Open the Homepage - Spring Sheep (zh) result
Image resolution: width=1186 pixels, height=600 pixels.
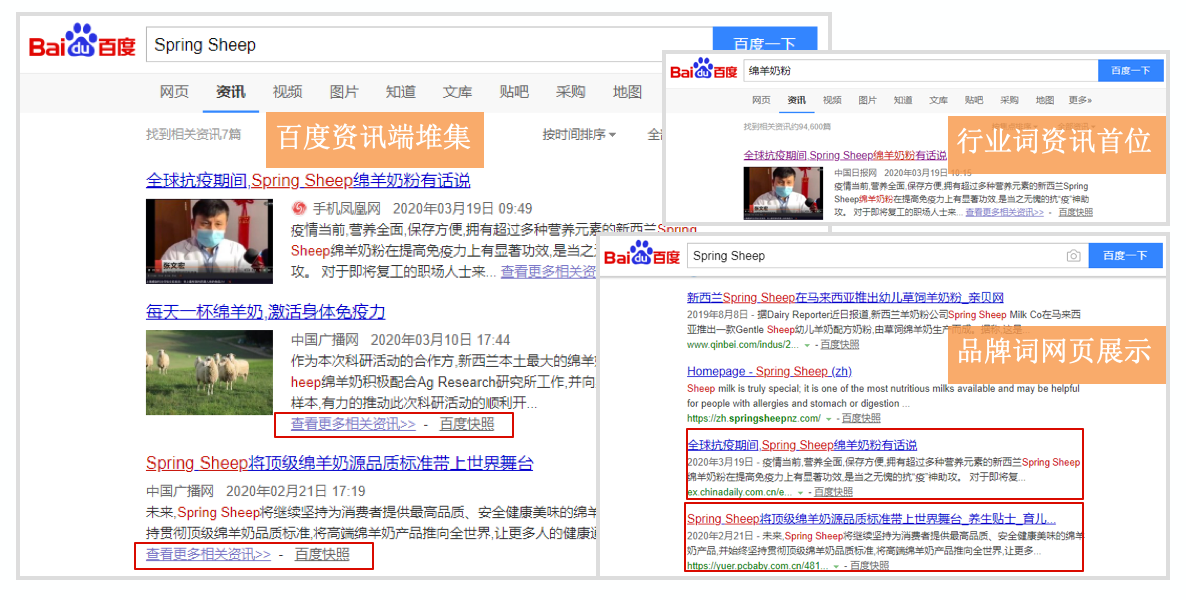point(769,371)
